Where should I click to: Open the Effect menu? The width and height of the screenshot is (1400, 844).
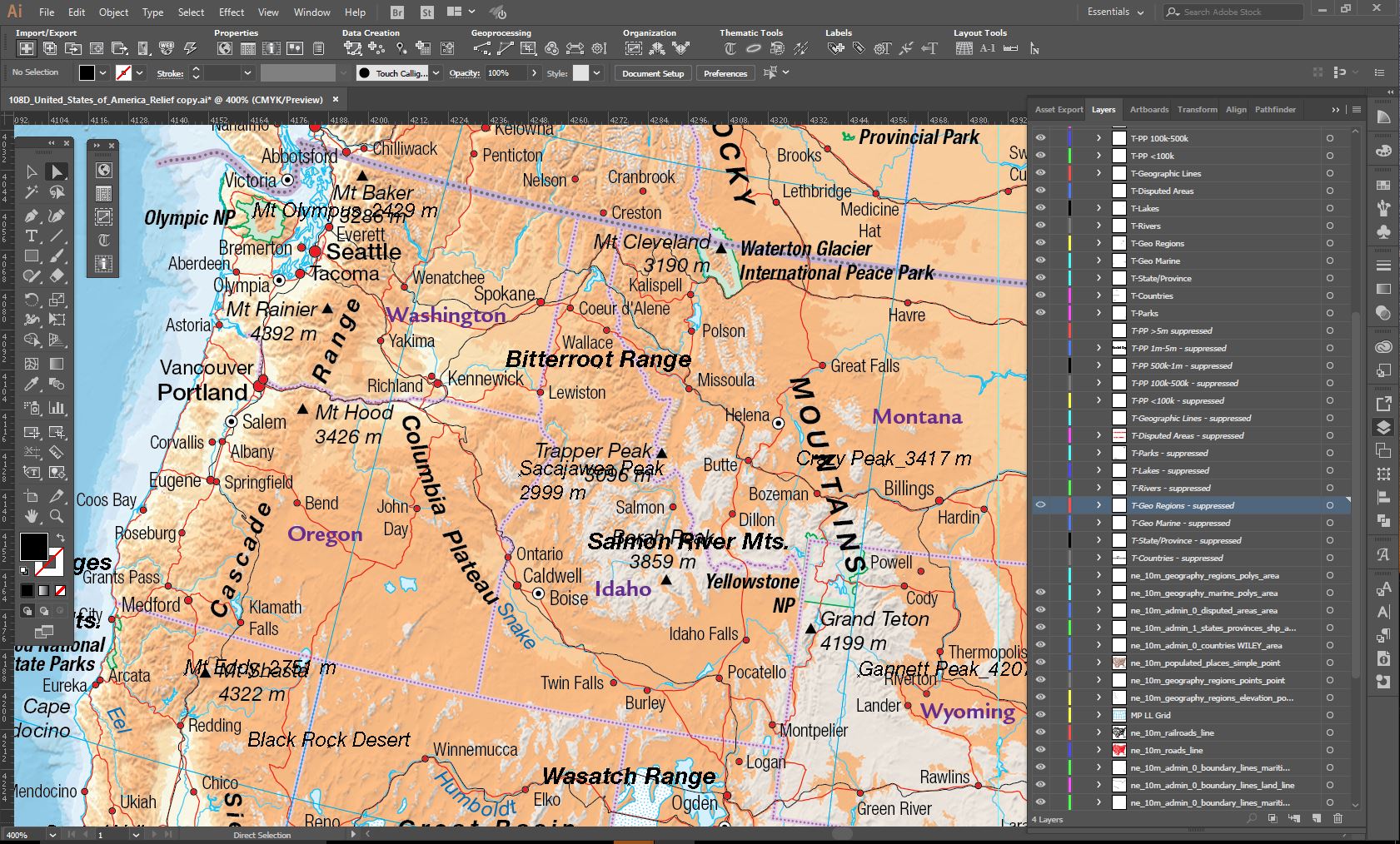[x=232, y=12]
